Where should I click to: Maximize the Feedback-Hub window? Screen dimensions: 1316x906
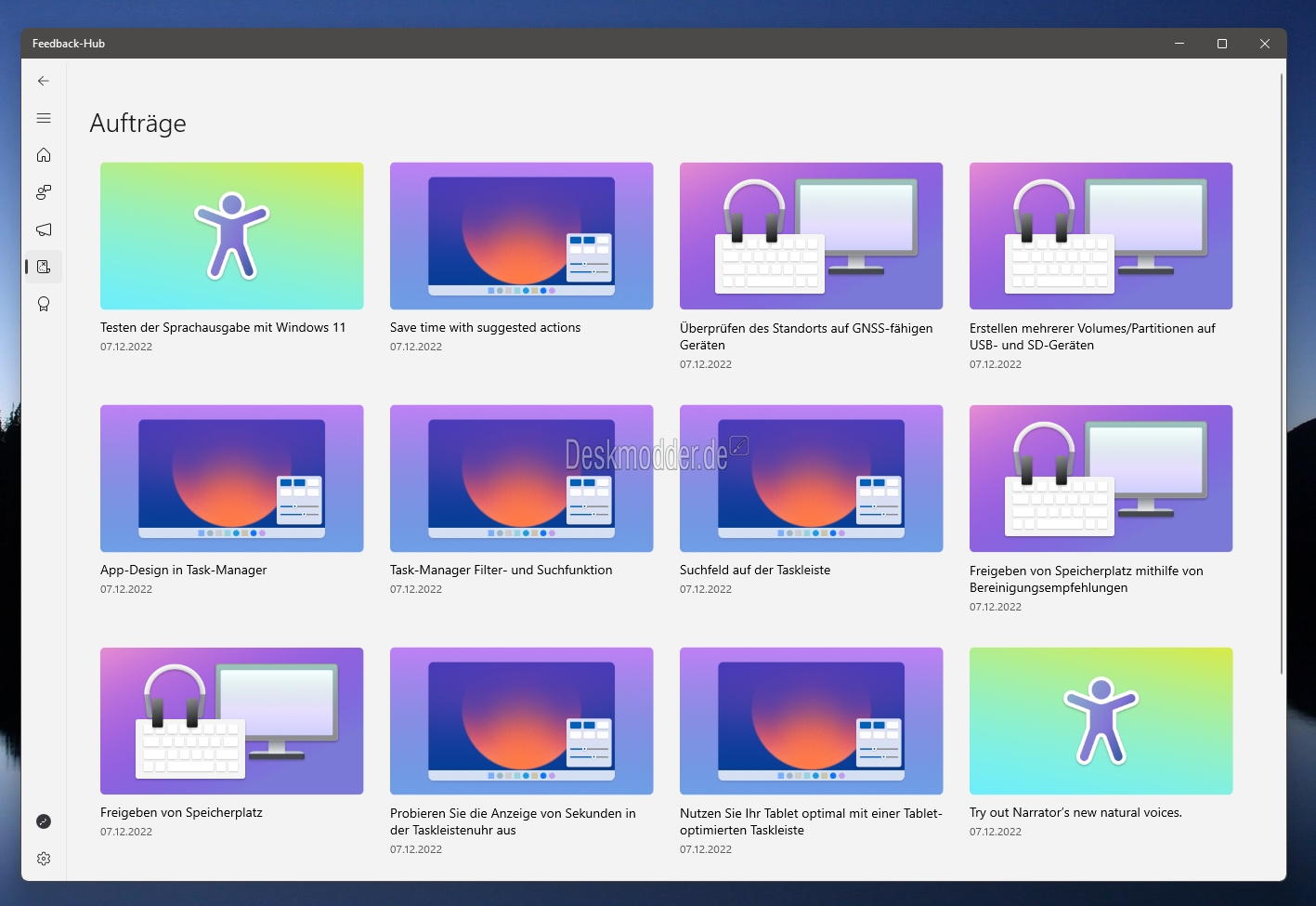point(1222,44)
